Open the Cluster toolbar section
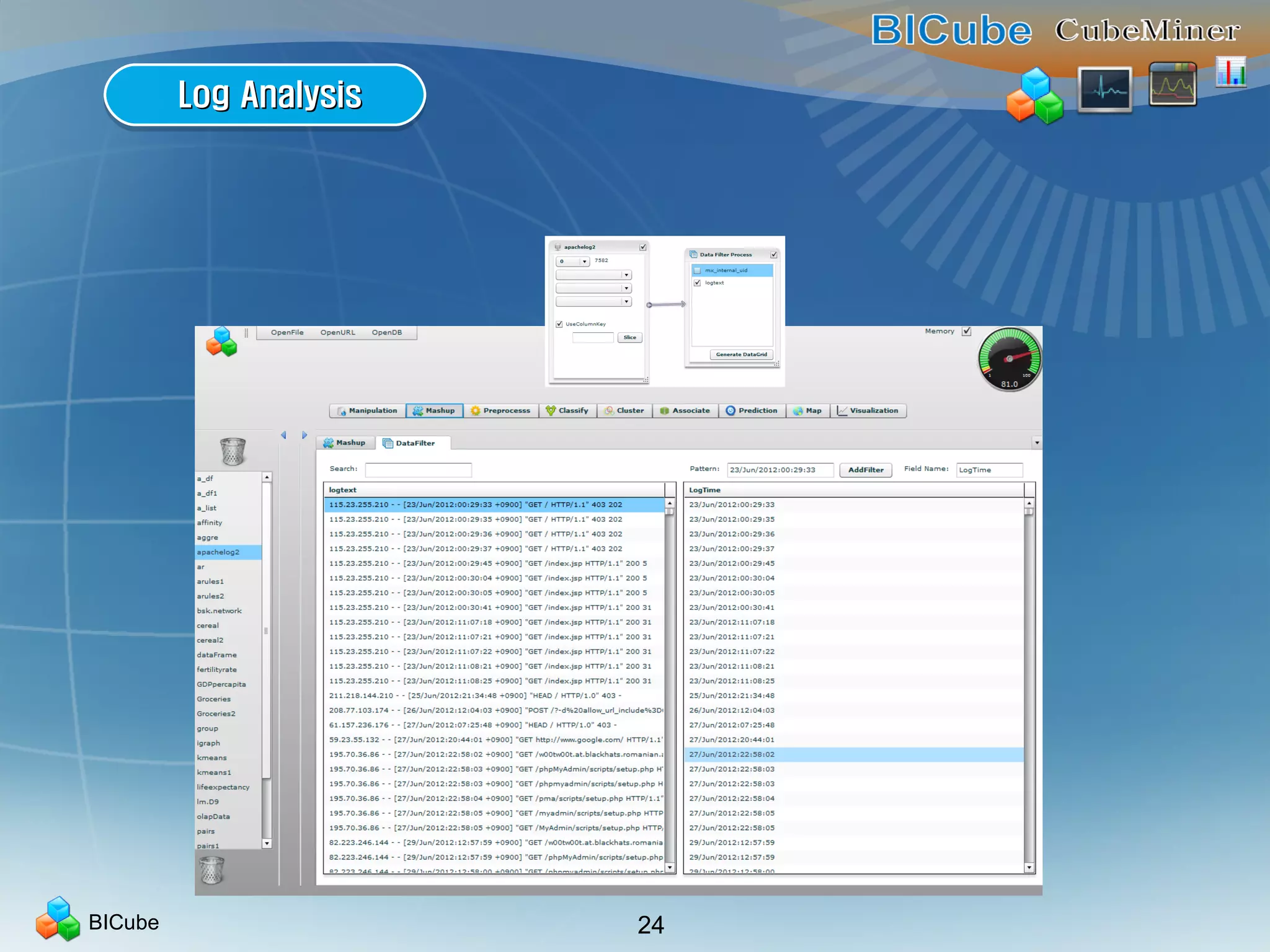1270x952 pixels. pyautogui.click(x=624, y=410)
